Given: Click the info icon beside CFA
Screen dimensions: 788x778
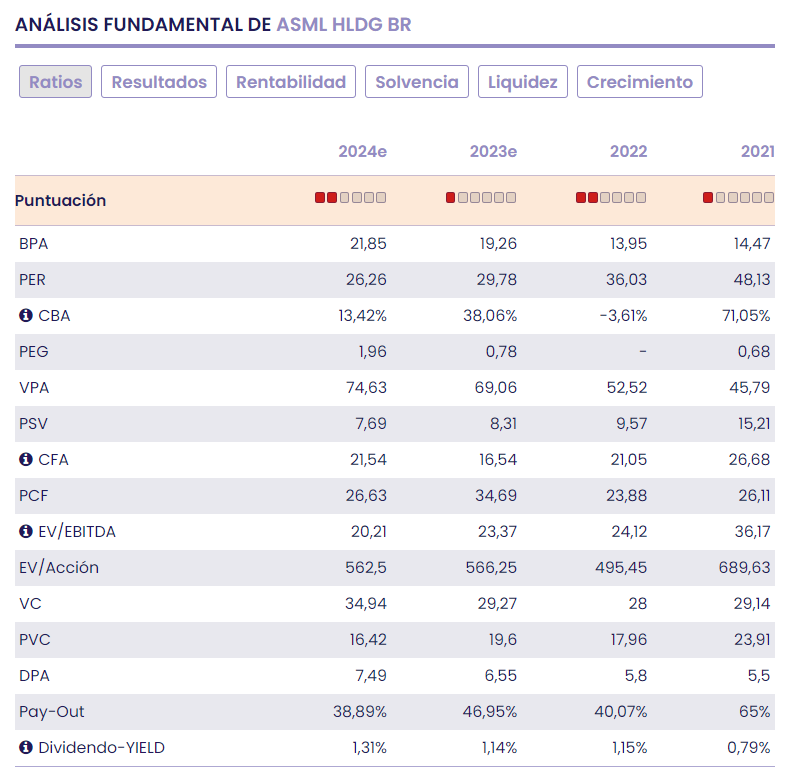Looking at the screenshot, I should point(25,460).
